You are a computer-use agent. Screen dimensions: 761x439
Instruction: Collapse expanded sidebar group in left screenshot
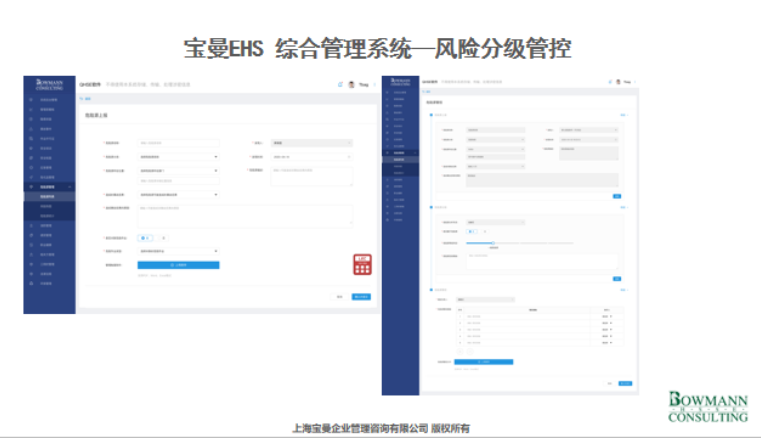70,187
